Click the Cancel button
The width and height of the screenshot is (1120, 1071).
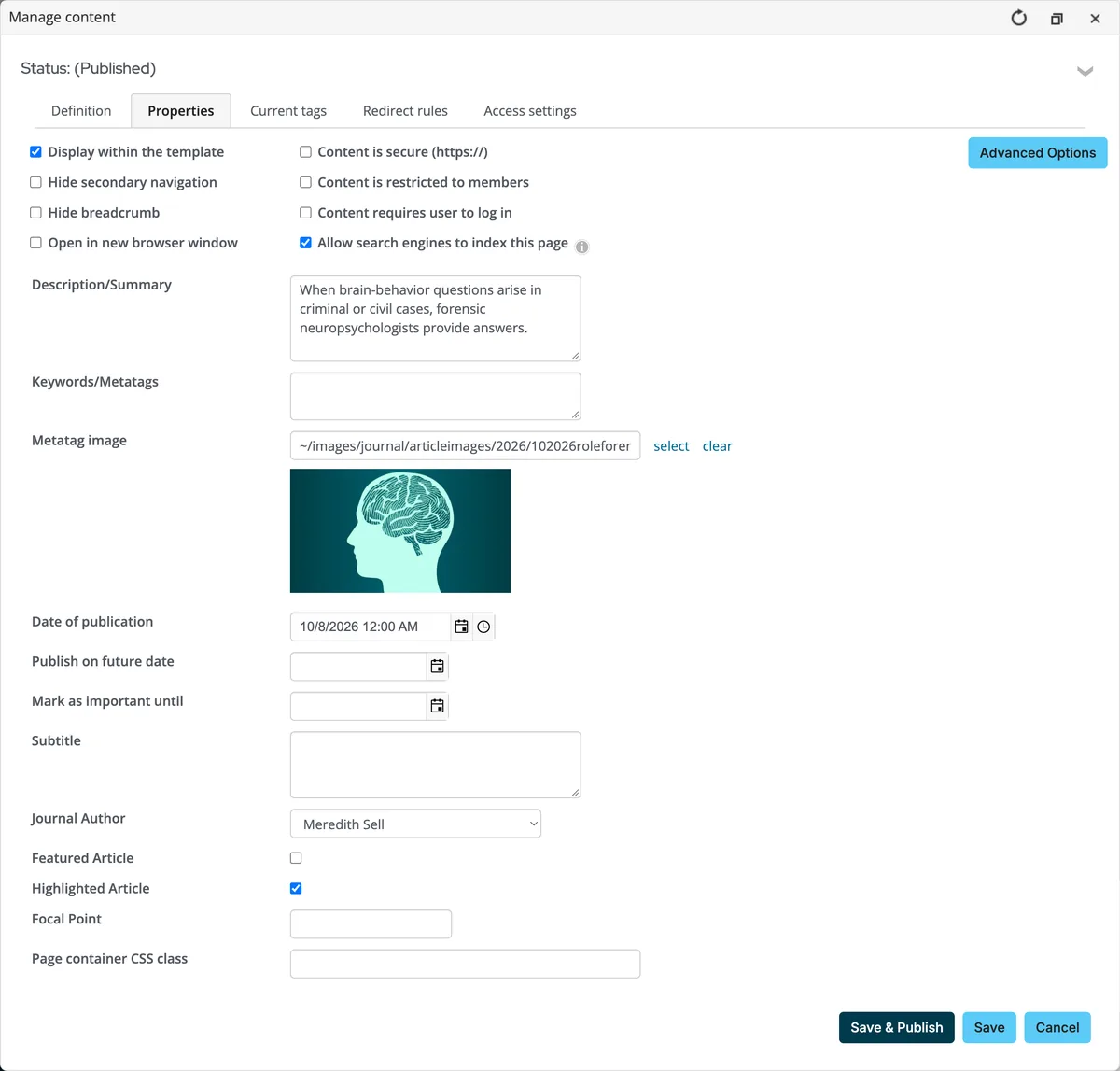click(1057, 1027)
